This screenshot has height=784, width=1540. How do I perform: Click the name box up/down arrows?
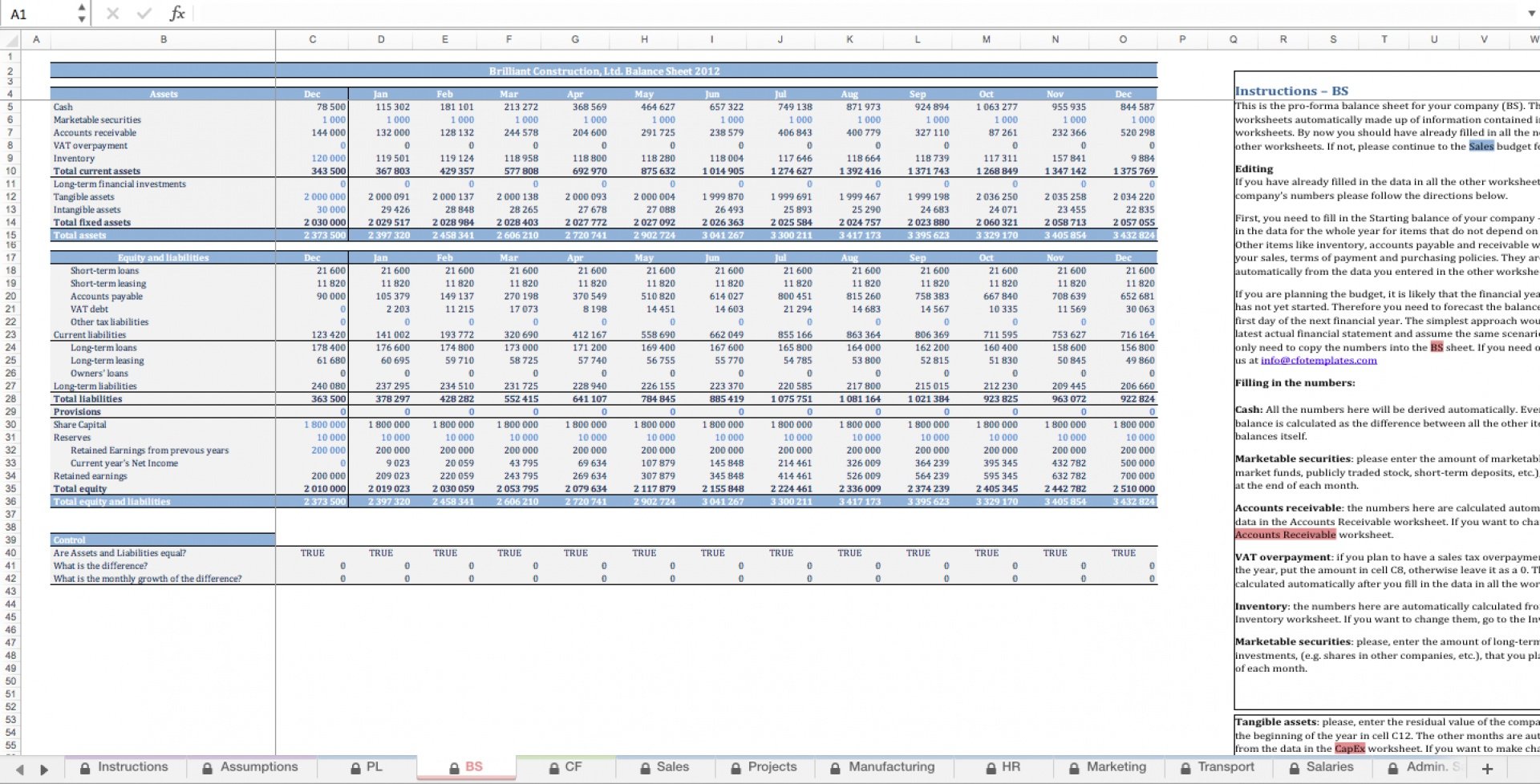point(82,14)
